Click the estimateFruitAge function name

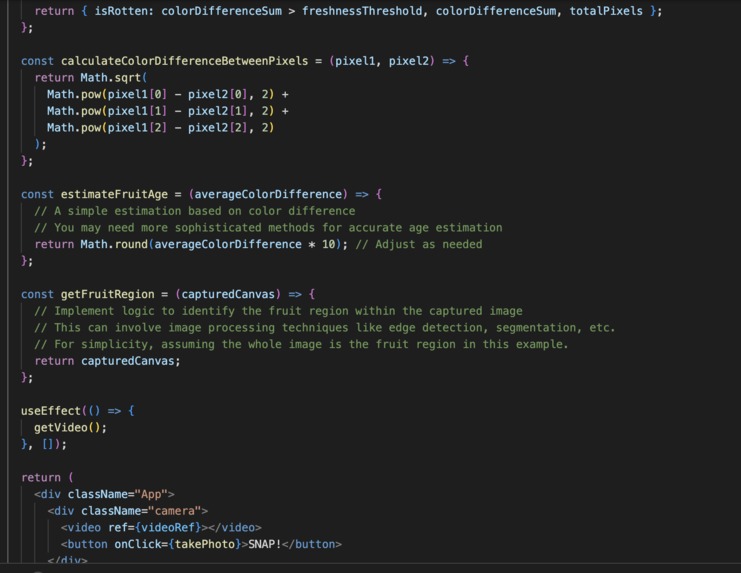tap(114, 194)
